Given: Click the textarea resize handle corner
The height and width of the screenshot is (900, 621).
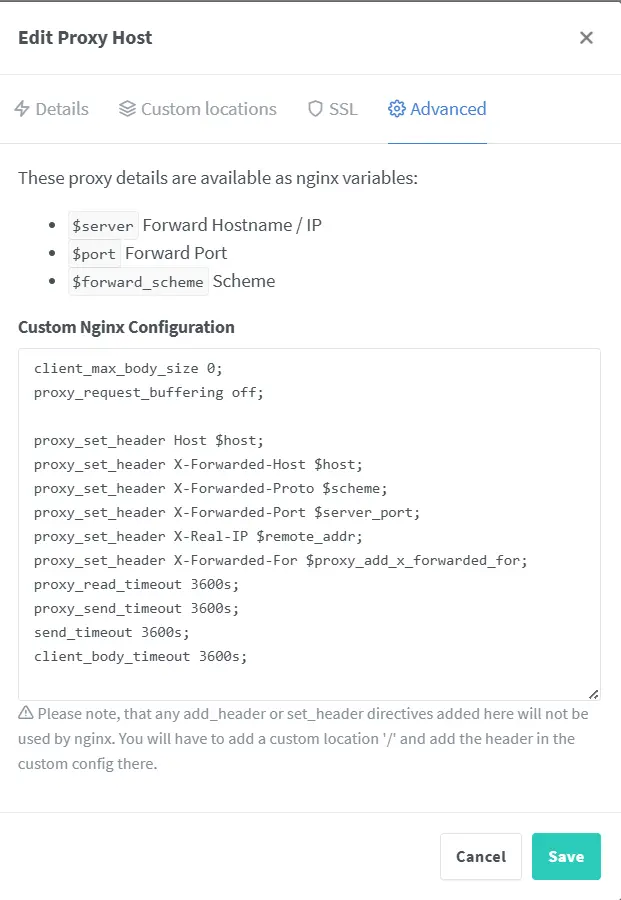Looking at the screenshot, I should coord(593,693).
